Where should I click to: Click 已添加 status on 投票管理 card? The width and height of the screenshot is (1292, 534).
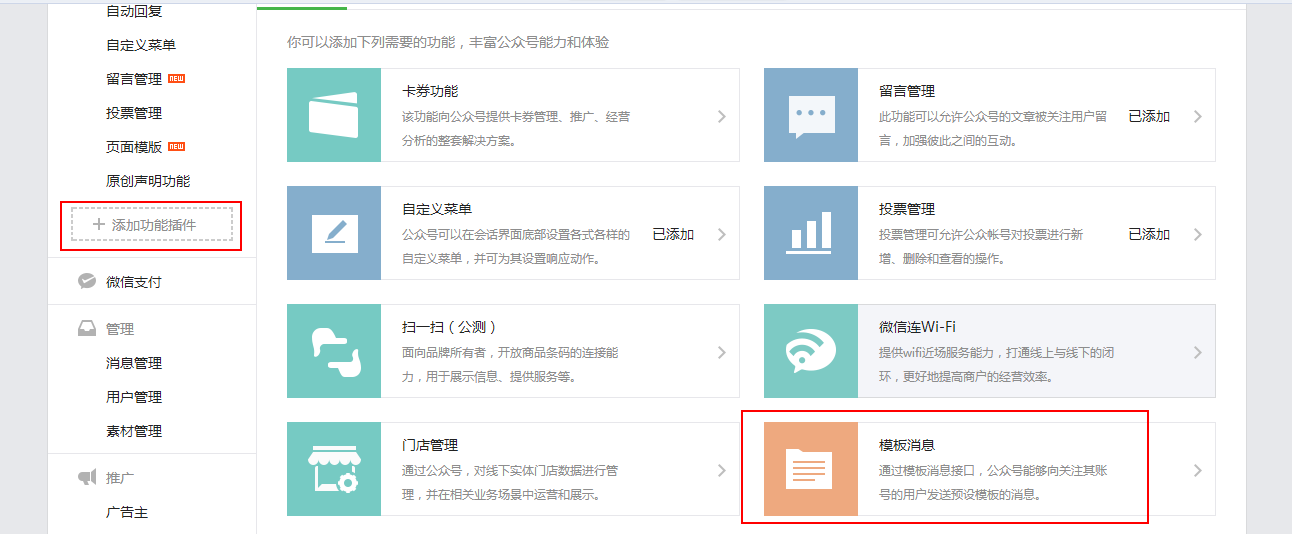1149,234
